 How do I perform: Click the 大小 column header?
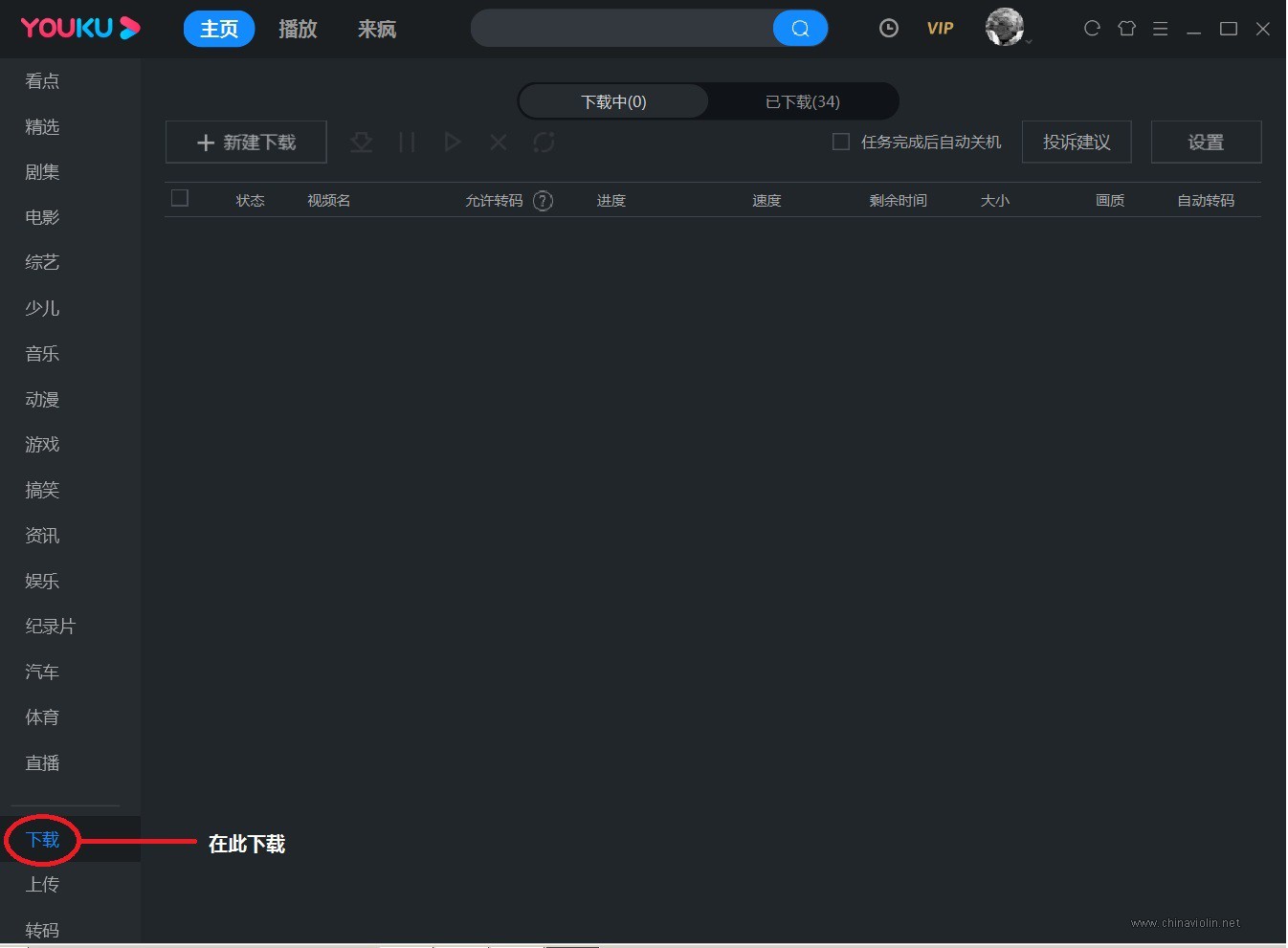995,200
